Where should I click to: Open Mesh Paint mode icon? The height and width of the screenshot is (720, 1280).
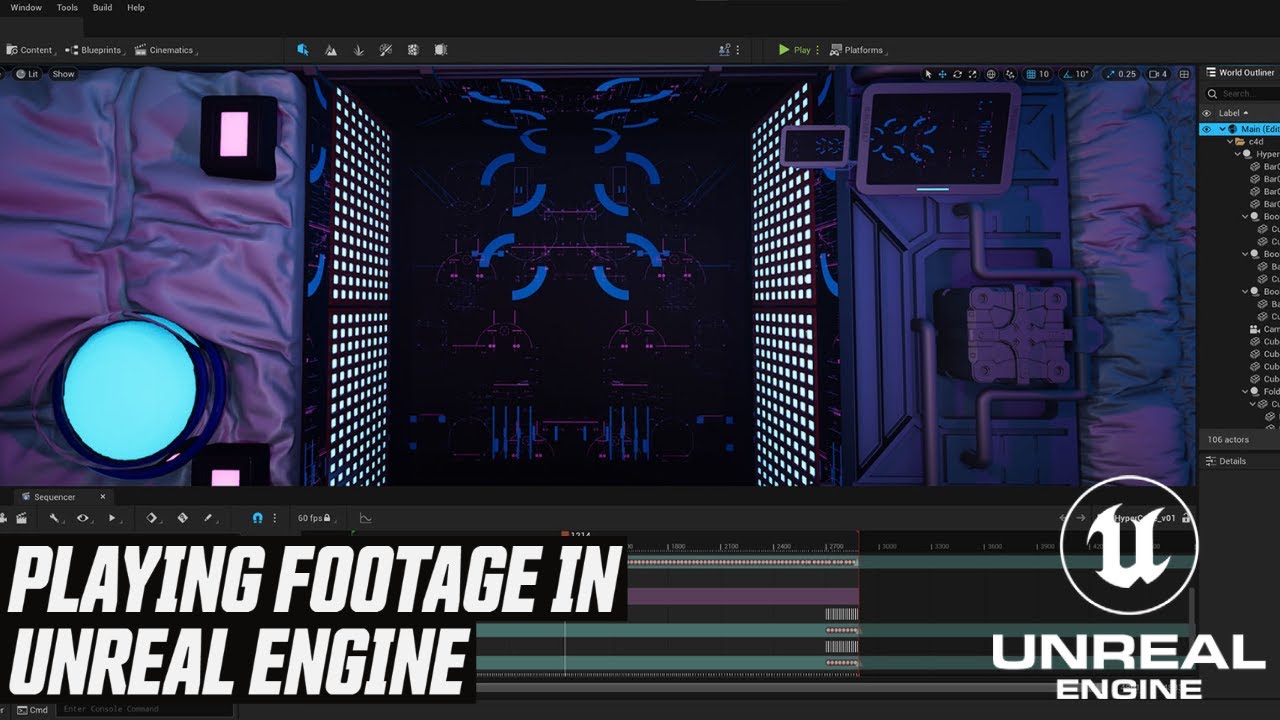click(x=385, y=50)
